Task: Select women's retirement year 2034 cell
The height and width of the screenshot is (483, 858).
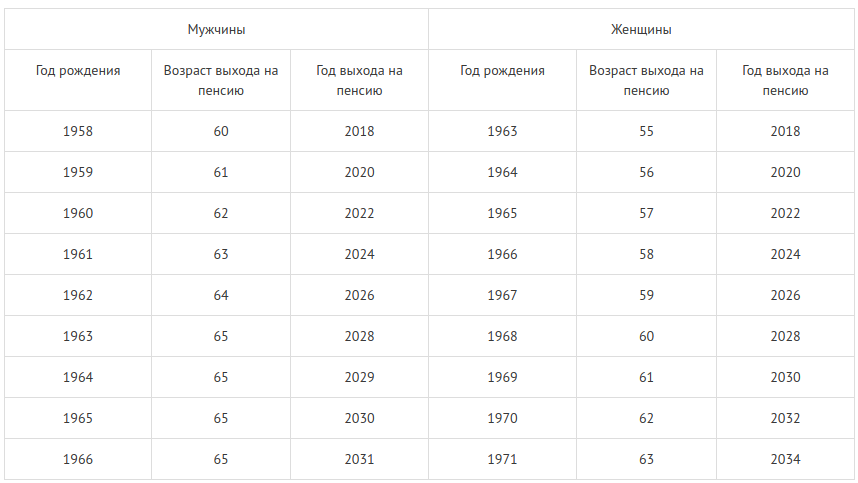Action: [785, 459]
